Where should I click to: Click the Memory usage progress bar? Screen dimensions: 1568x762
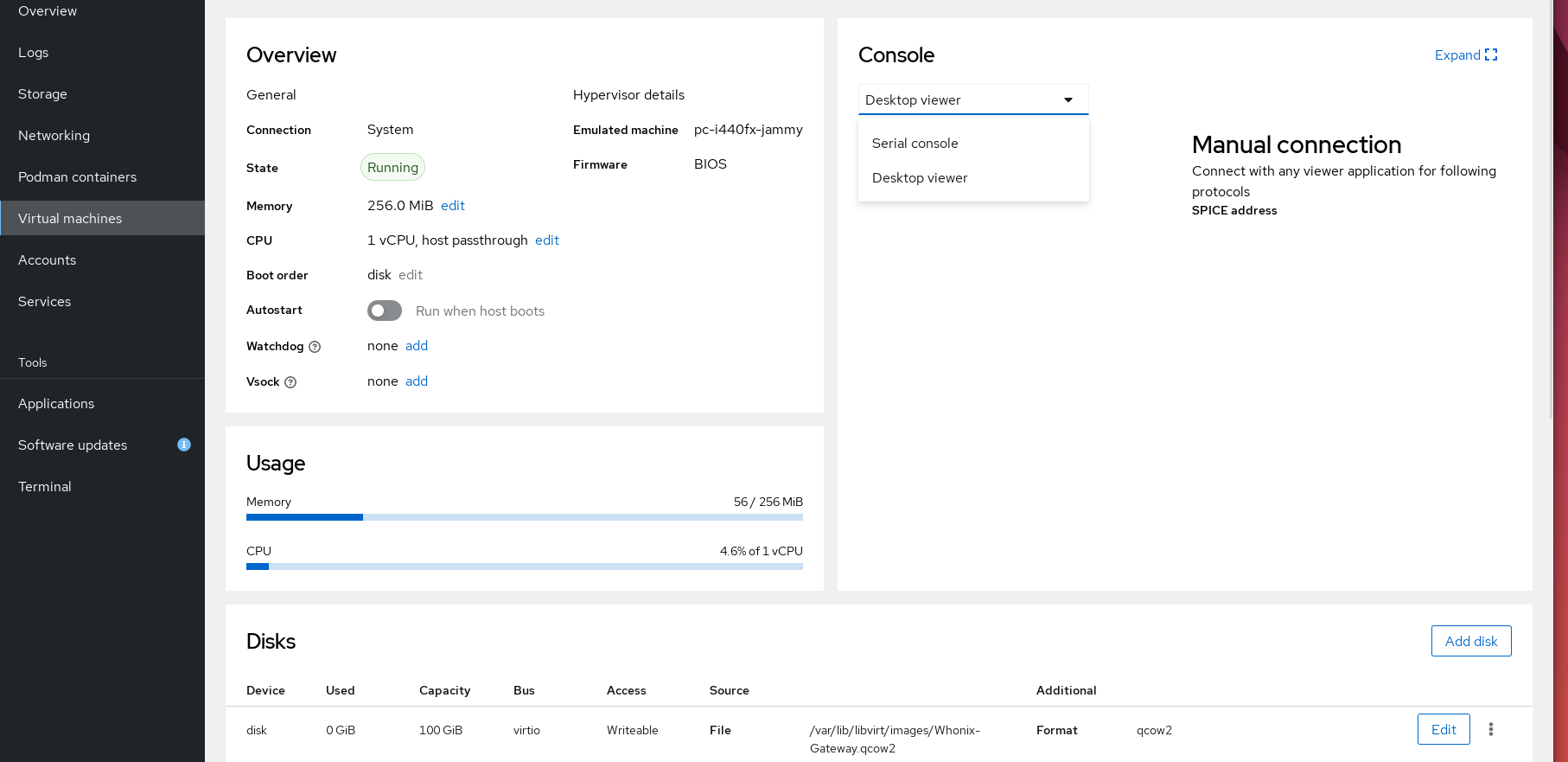point(524,517)
